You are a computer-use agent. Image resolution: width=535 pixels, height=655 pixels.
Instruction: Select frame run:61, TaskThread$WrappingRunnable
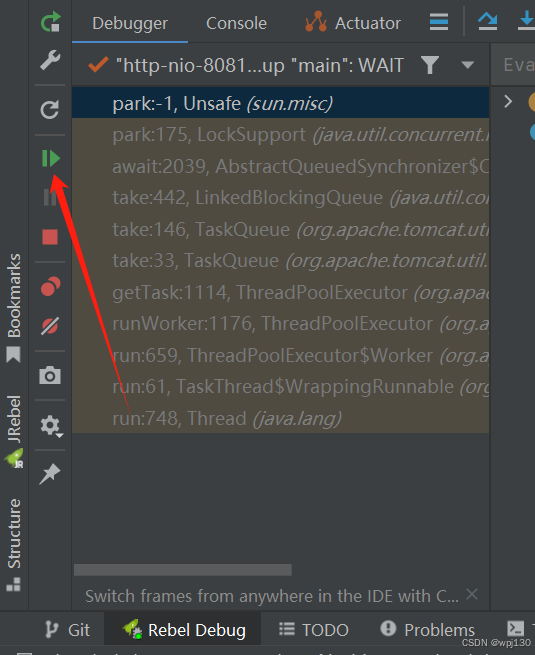pos(280,387)
